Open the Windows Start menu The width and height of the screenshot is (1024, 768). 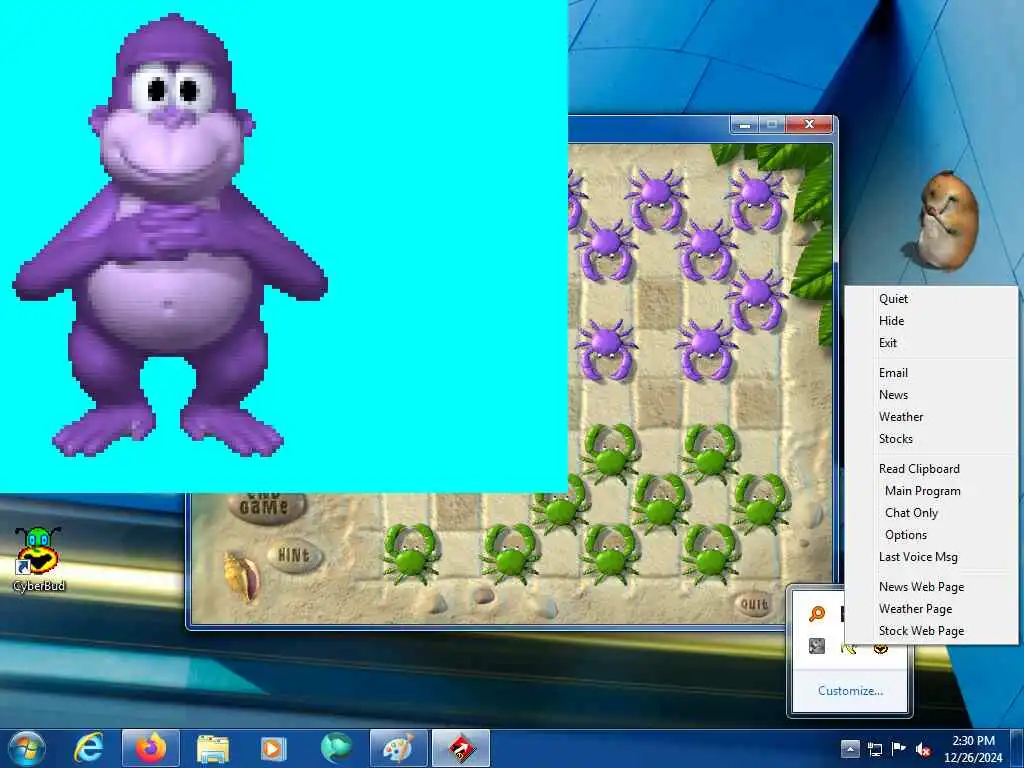(27, 748)
